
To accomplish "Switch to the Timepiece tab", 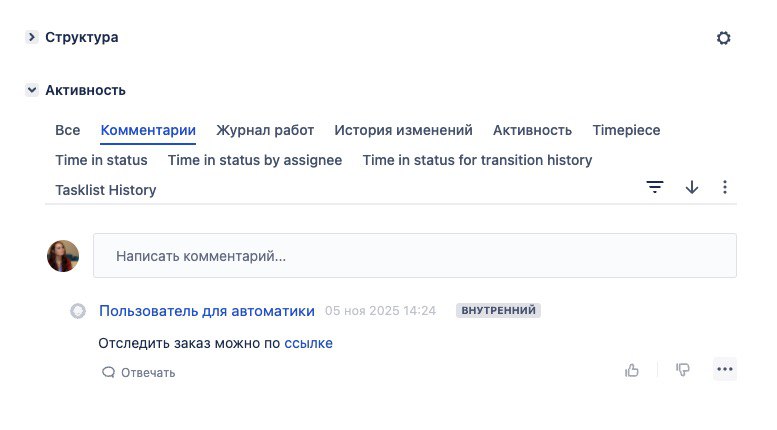I will coord(626,130).
